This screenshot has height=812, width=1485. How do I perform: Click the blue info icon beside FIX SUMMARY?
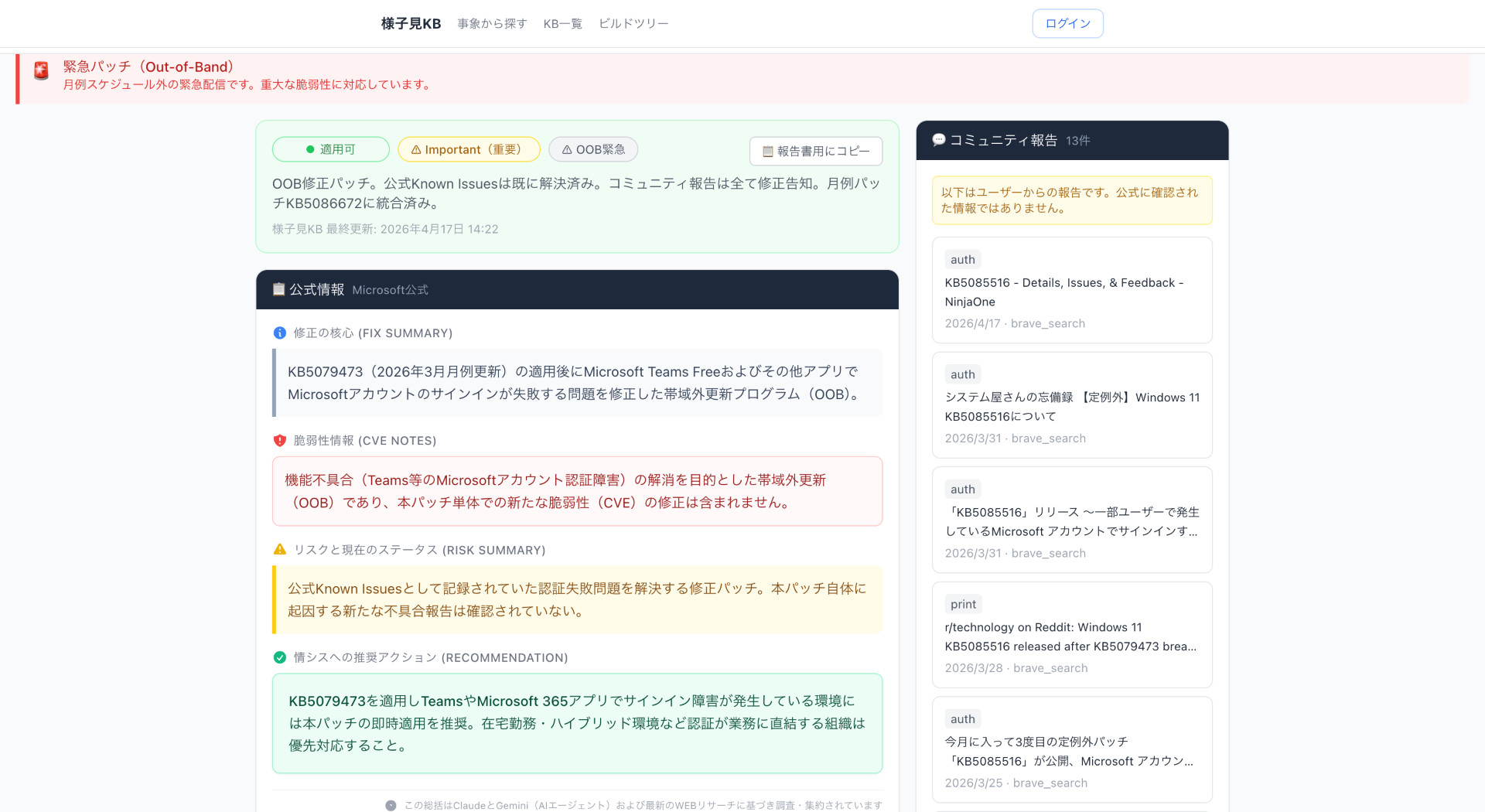pyautogui.click(x=280, y=333)
